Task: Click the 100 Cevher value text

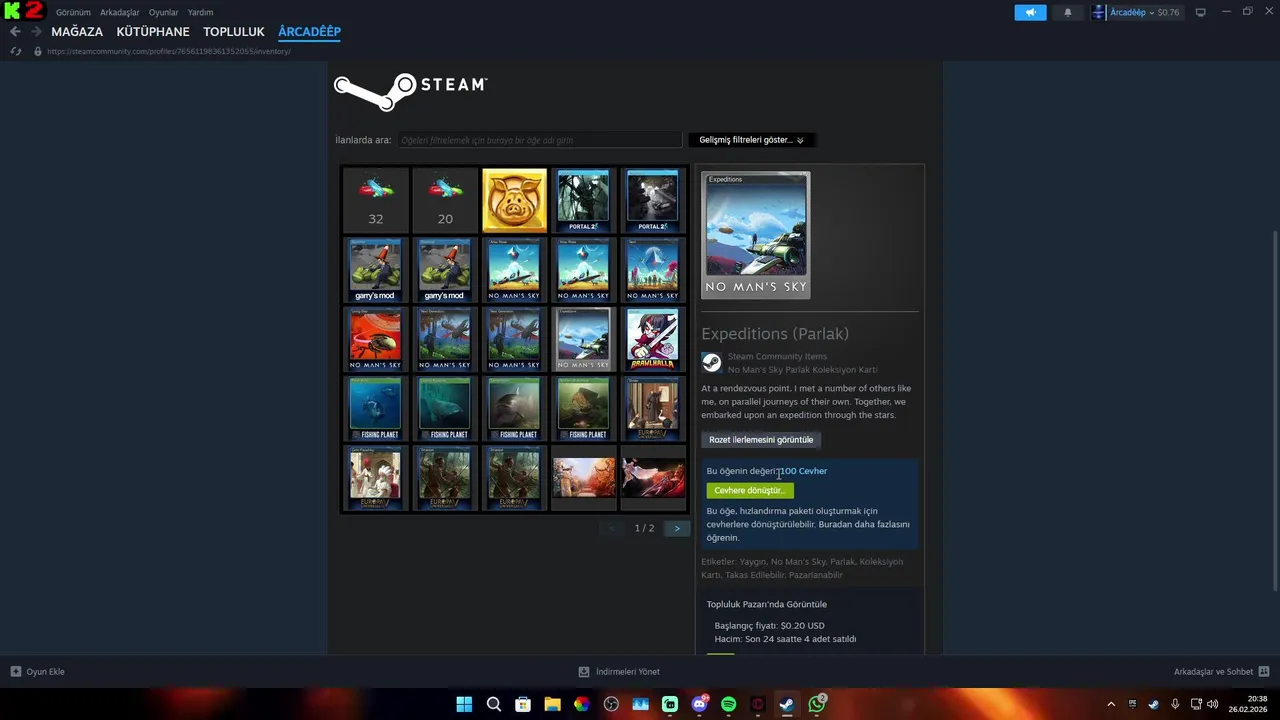Action: pyautogui.click(x=803, y=471)
